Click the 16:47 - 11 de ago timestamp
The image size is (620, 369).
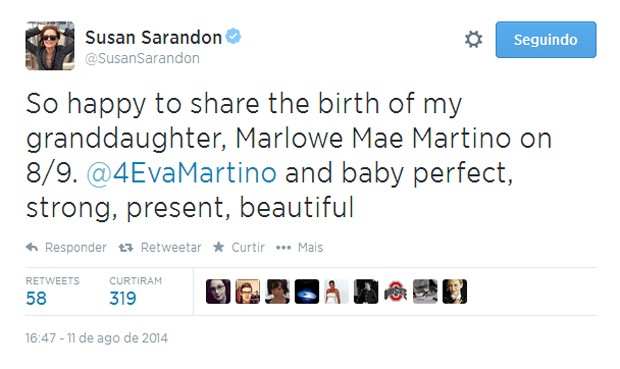coord(96,338)
